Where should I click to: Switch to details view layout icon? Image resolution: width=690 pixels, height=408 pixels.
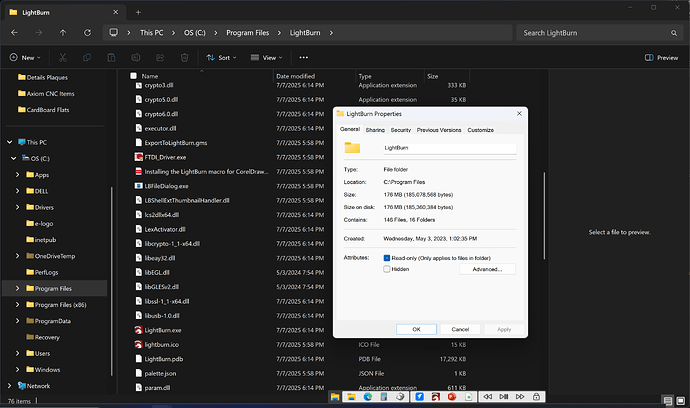coord(668,401)
